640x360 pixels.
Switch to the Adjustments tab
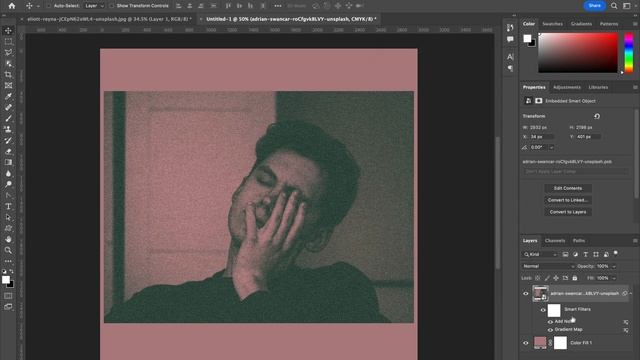[x=567, y=87]
